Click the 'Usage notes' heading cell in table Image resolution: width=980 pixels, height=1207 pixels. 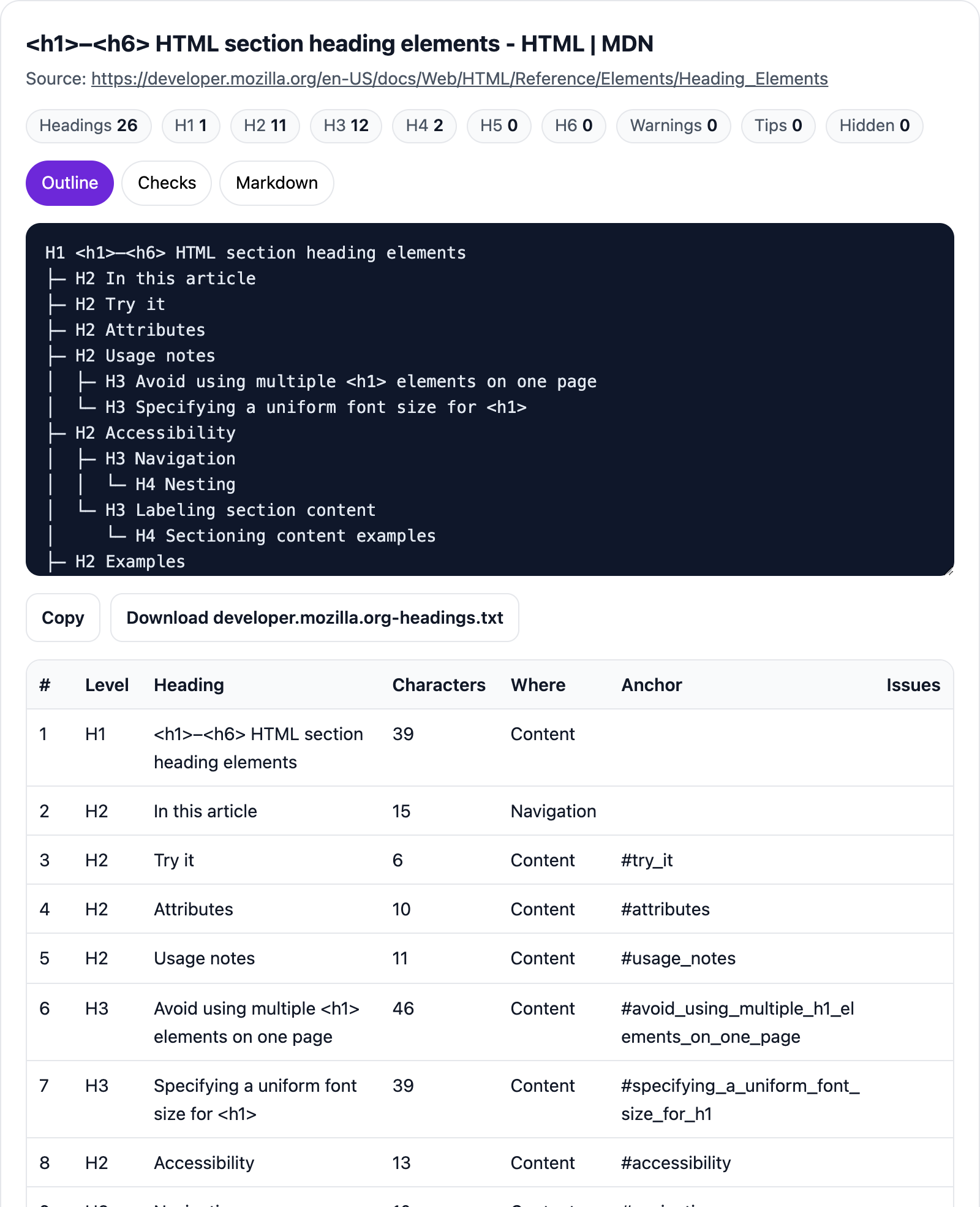coord(205,958)
